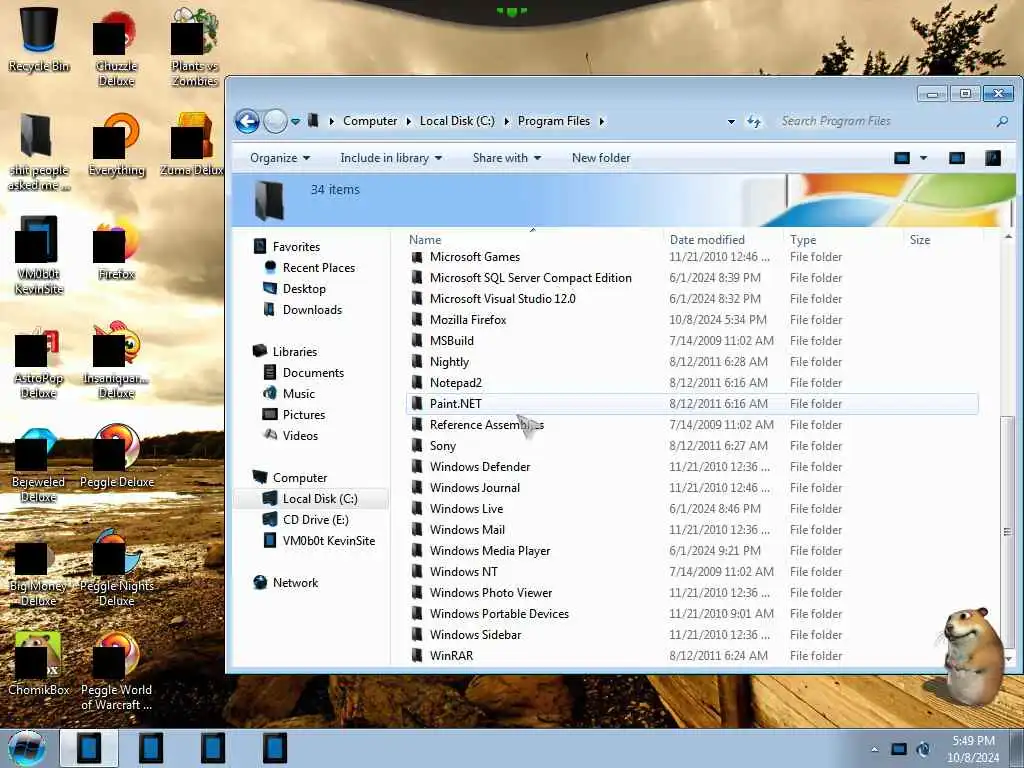Open the Everything desktop shortcut

pos(116,145)
